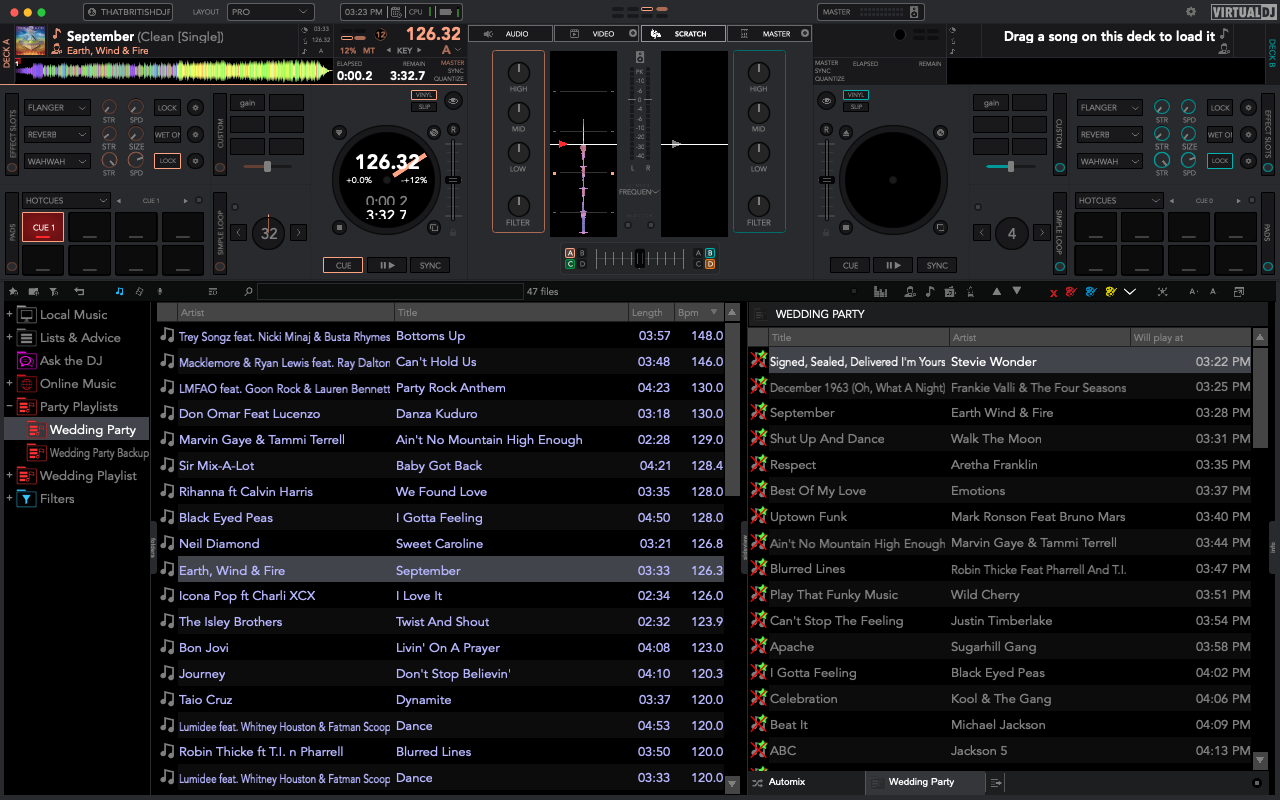
Task: Click deck B SYNC button
Action: [937, 265]
